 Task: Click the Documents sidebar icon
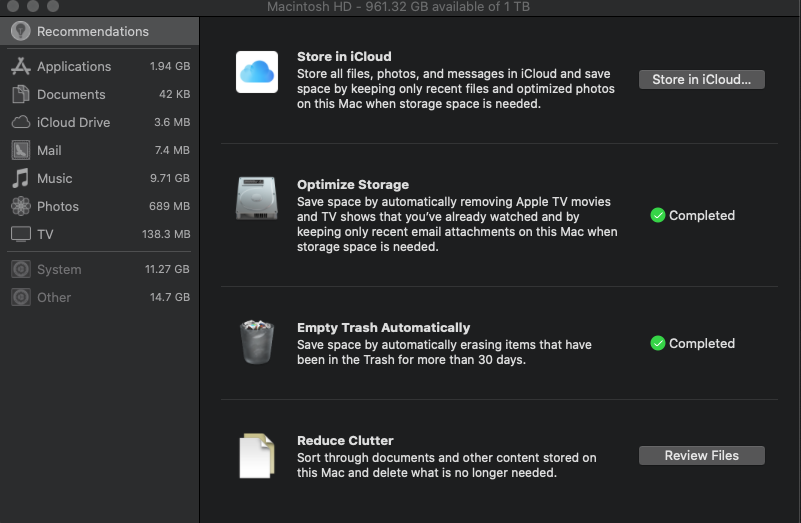pyautogui.click(x=20, y=94)
